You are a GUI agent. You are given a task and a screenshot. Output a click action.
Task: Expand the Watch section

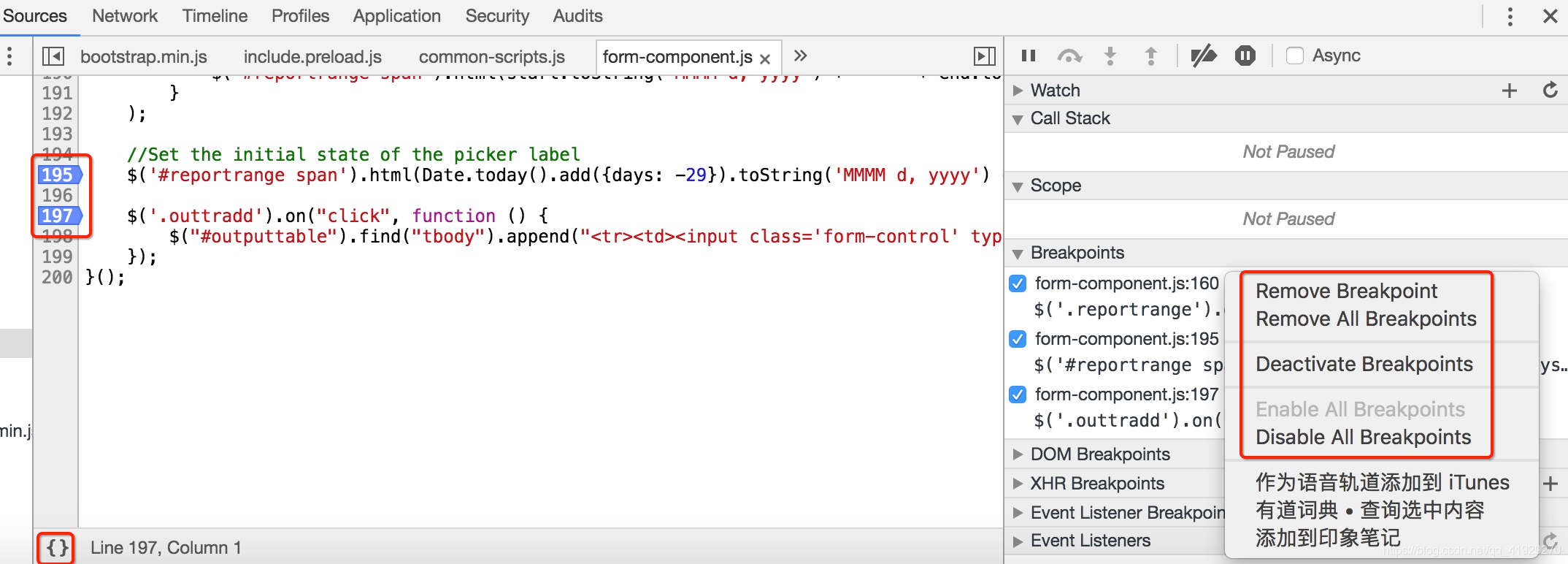(1018, 91)
